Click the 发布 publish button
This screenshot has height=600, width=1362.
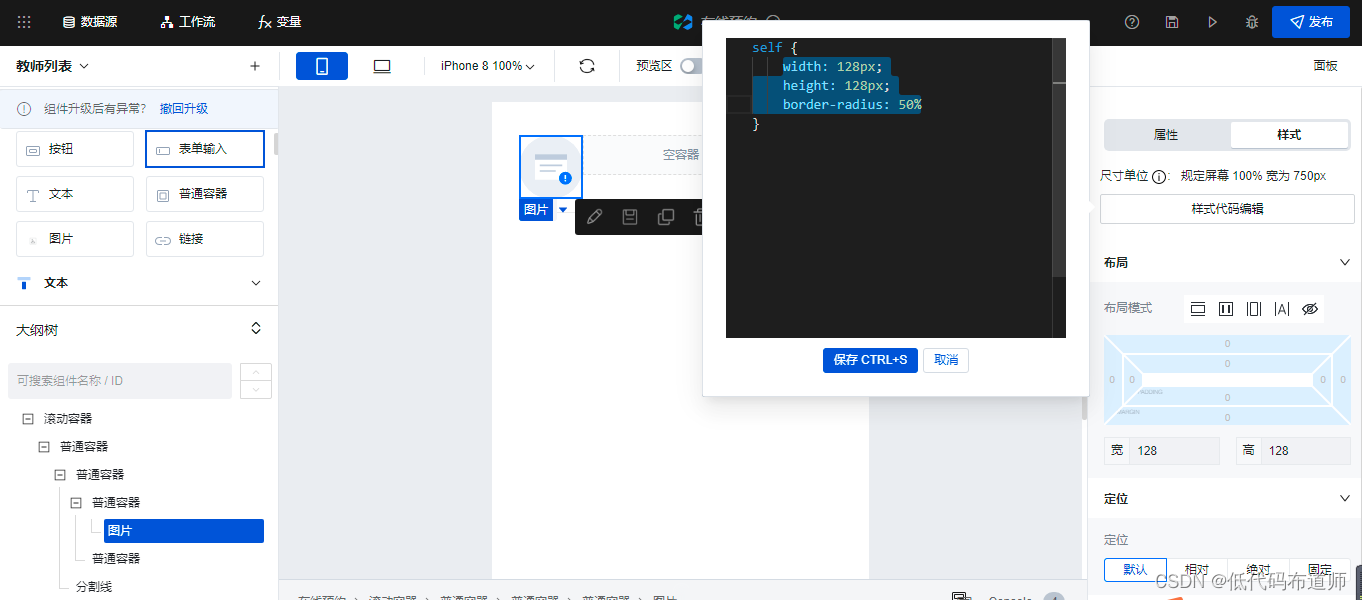tap(1310, 22)
